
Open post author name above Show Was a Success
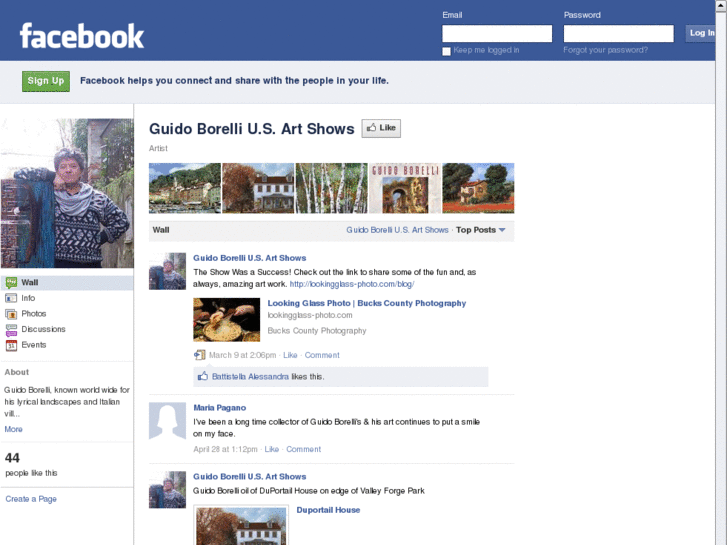[x=249, y=258]
